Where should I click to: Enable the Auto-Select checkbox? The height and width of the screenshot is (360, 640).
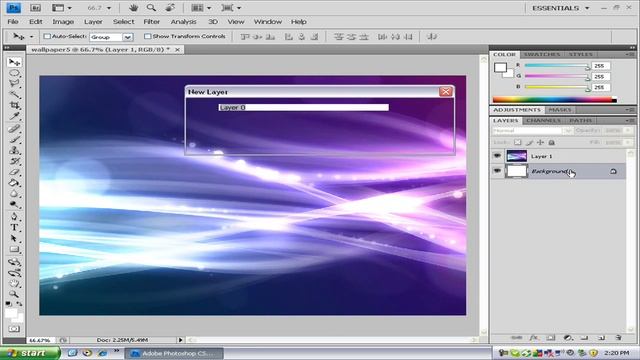47,36
